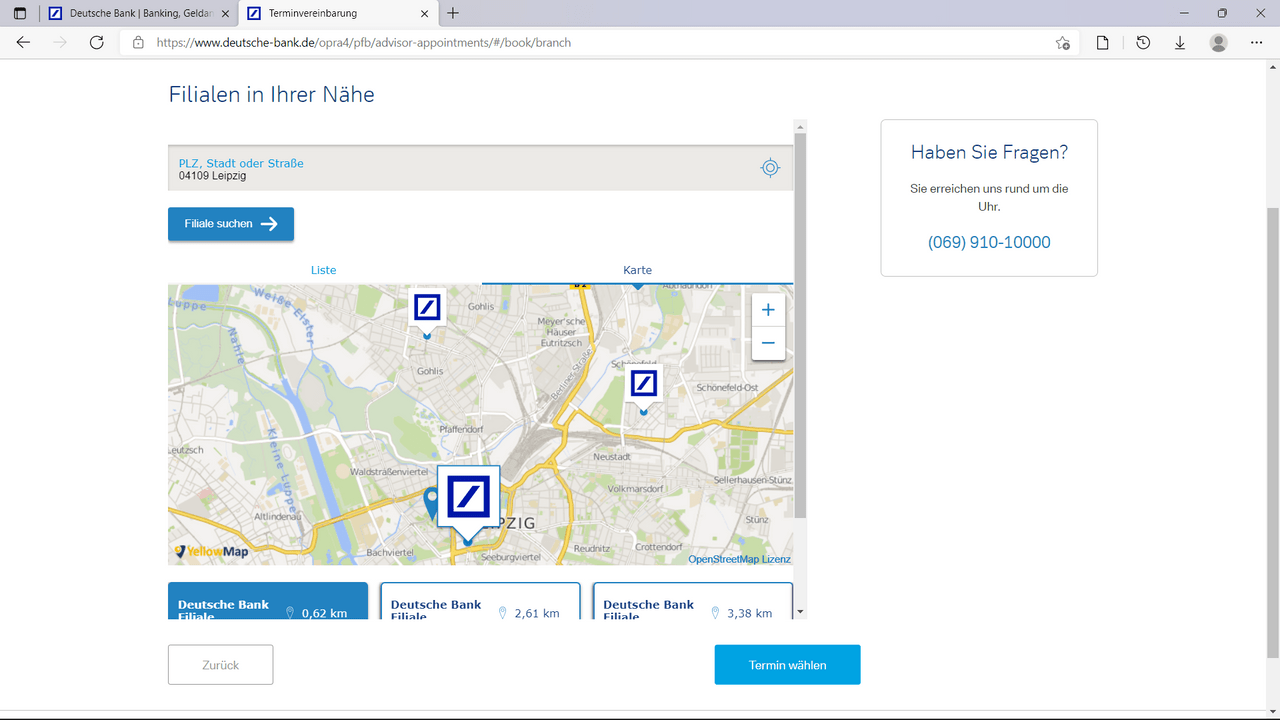
Task: Click the browser address bar
Action: (x=600, y=43)
